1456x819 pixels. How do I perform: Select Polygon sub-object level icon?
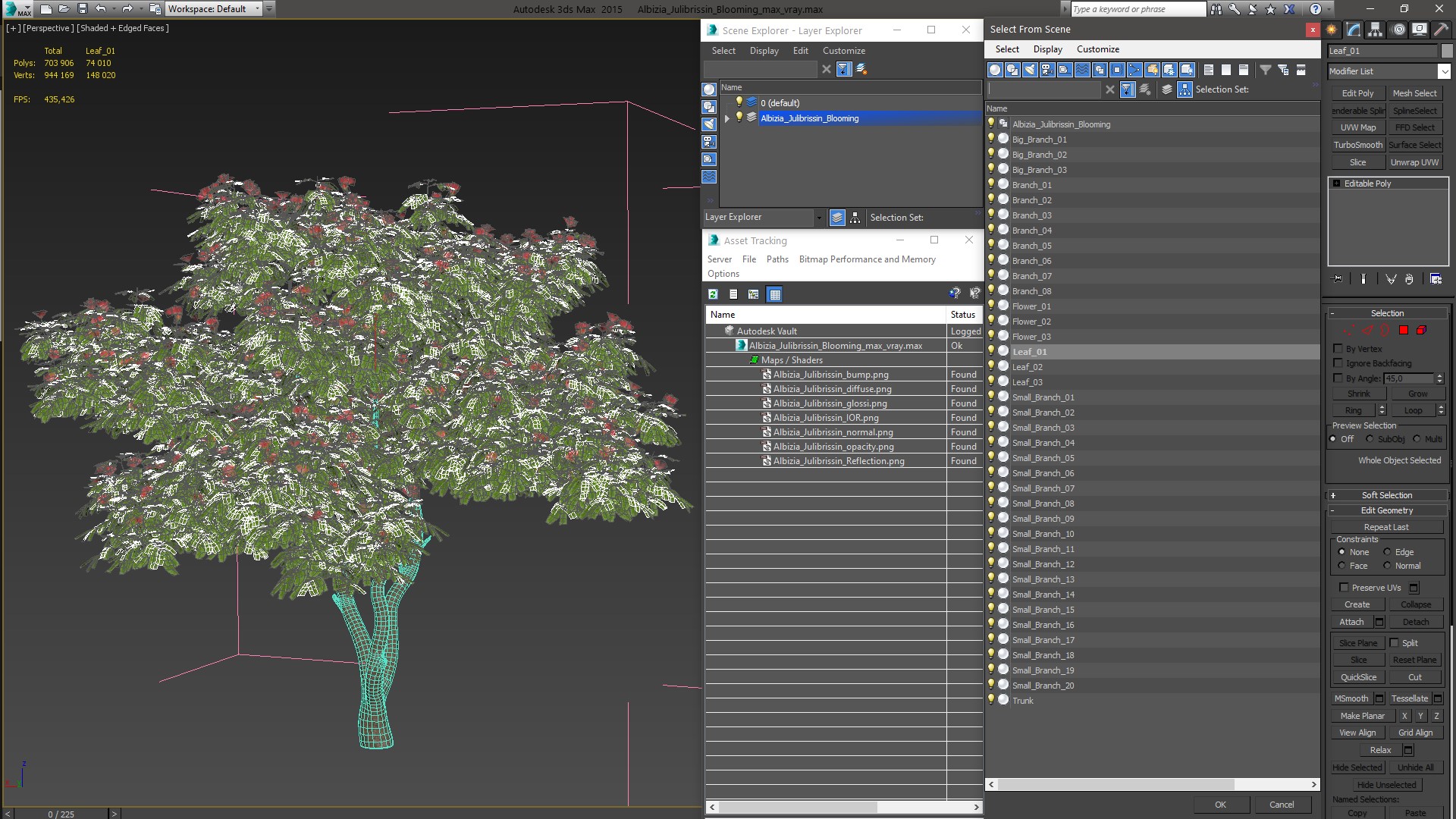(x=1404, y=330)
